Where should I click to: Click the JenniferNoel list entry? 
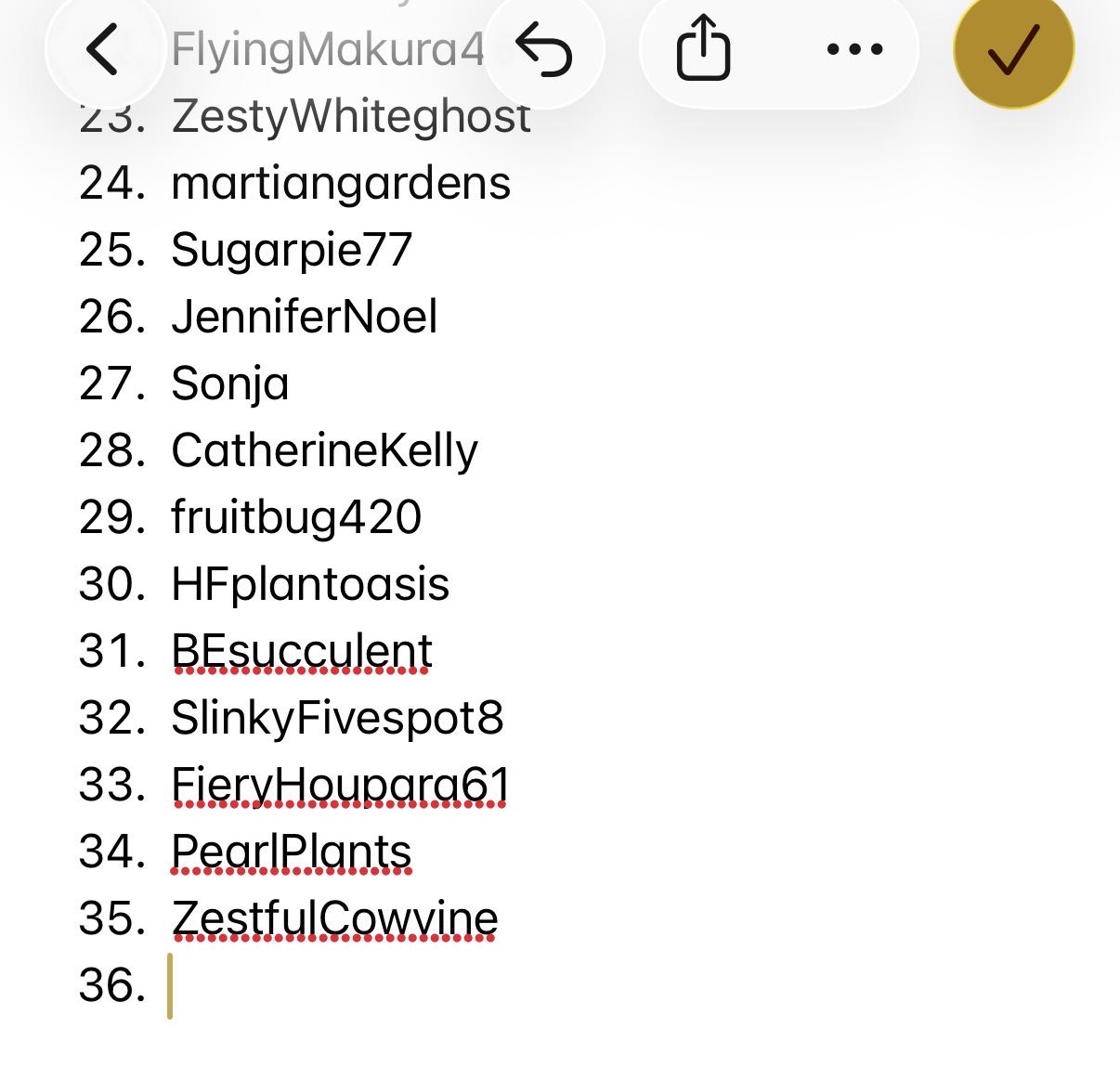[x=304, y=317]
